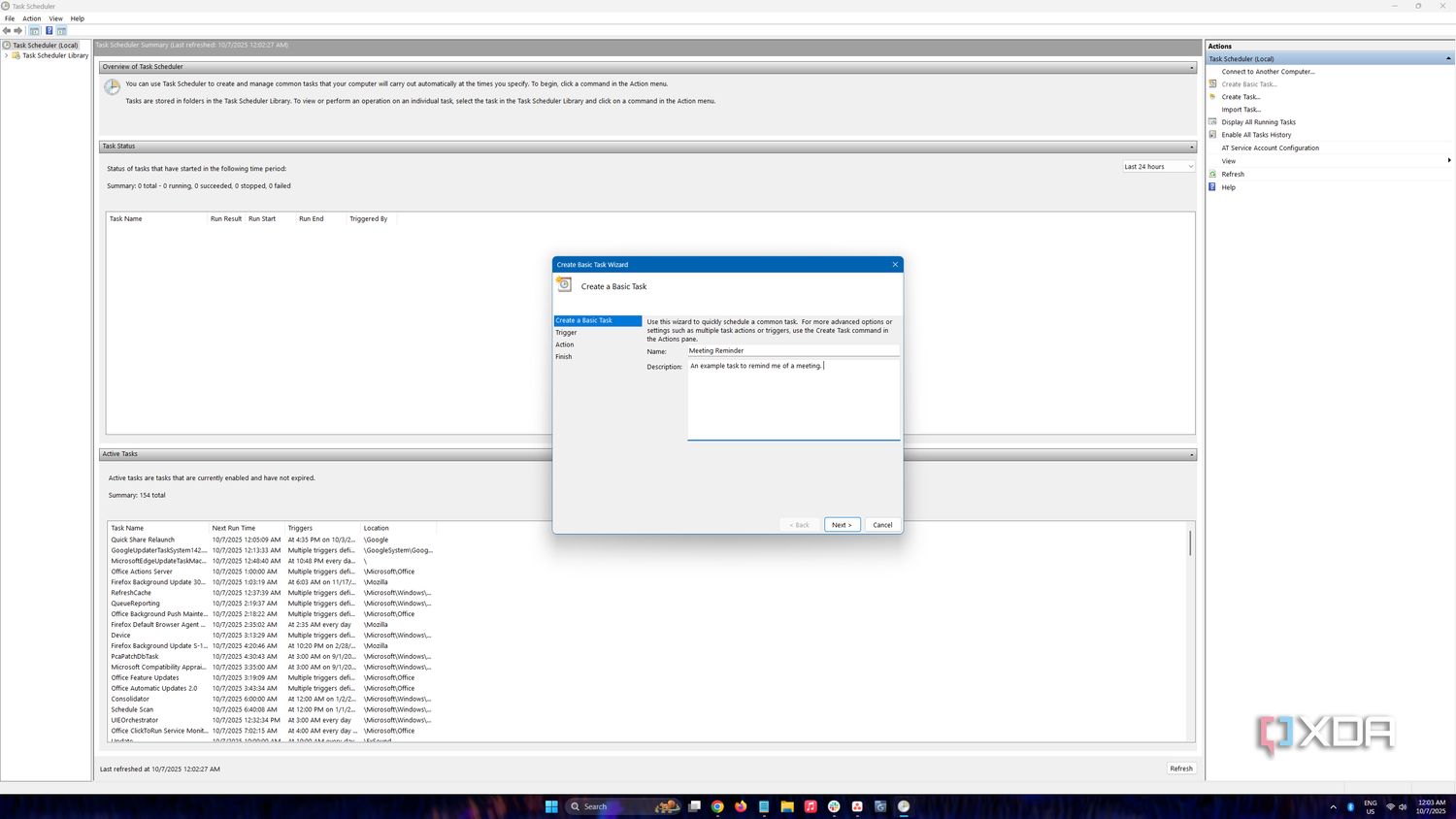Screen dimensions: 1456x819
Task: Click Connect to Another Computer action
Action: click(x=1268, y=72)
